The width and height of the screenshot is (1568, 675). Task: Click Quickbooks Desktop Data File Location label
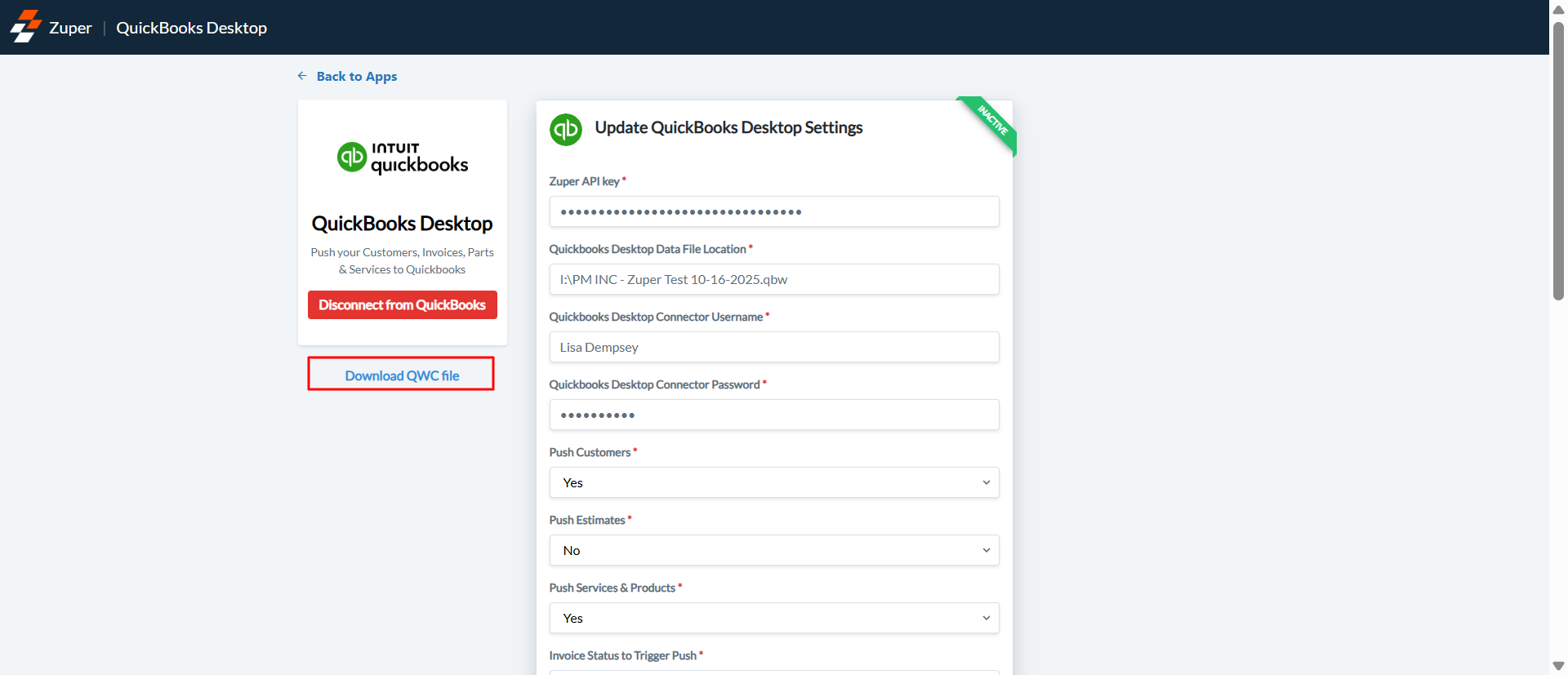(648, 249)
